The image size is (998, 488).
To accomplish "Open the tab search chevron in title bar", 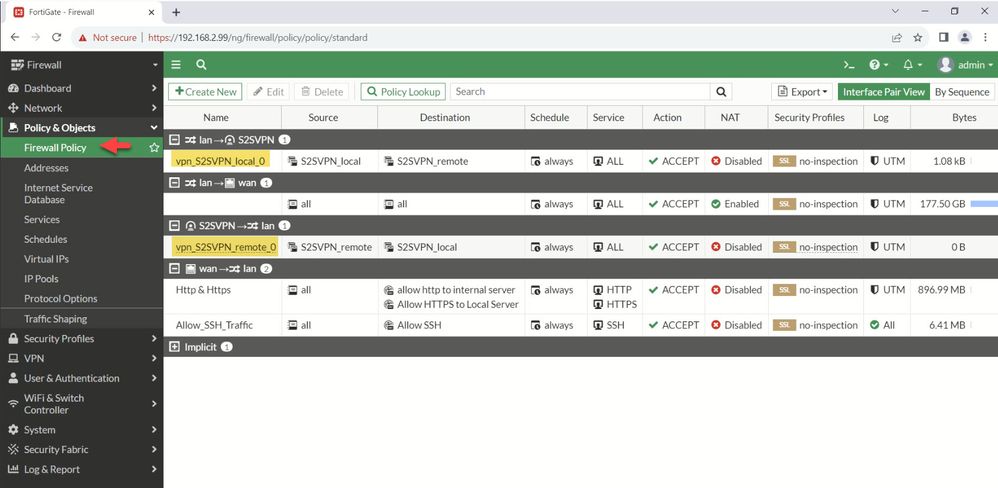I will (x=896, y=11).
